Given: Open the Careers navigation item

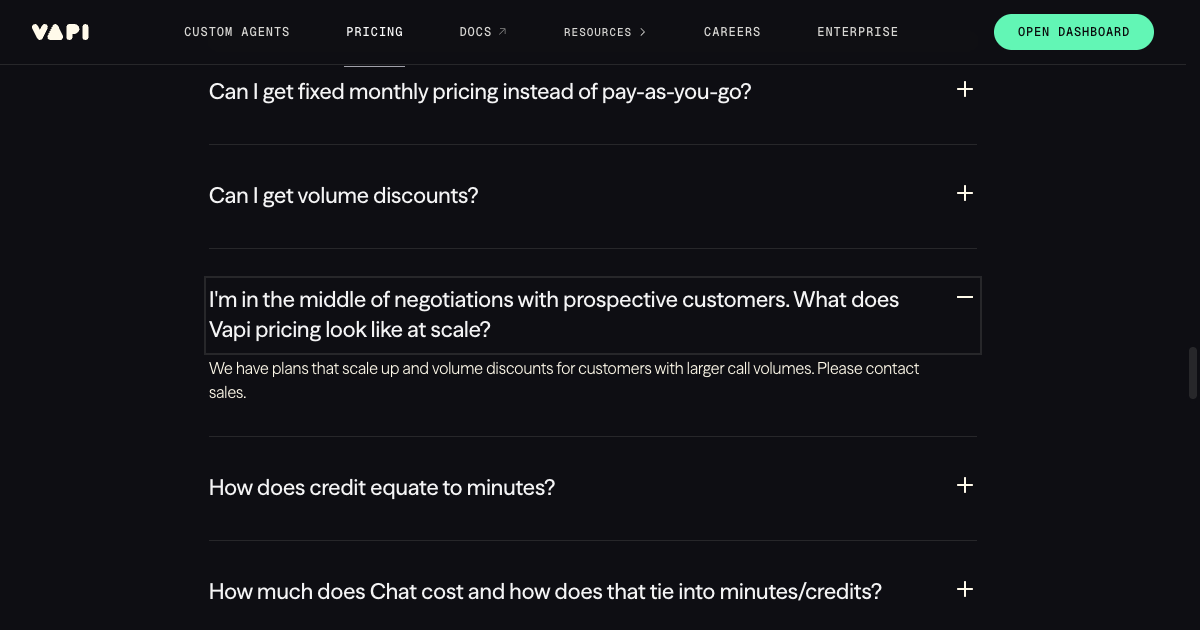Looking at the screenshot, I should (x=732, y=31).
